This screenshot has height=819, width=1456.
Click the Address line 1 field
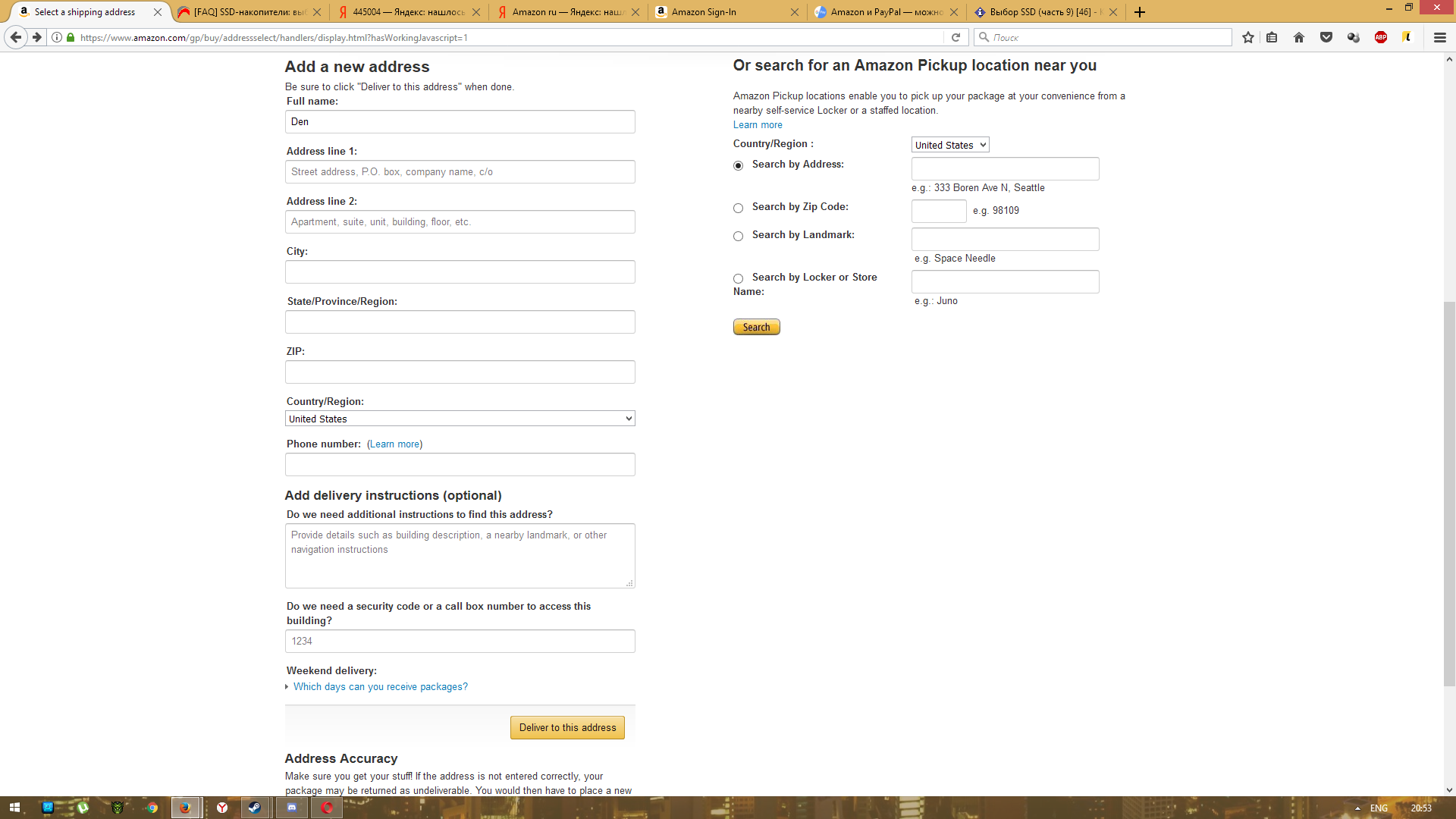pyautogui.click(x=460, y=172)
